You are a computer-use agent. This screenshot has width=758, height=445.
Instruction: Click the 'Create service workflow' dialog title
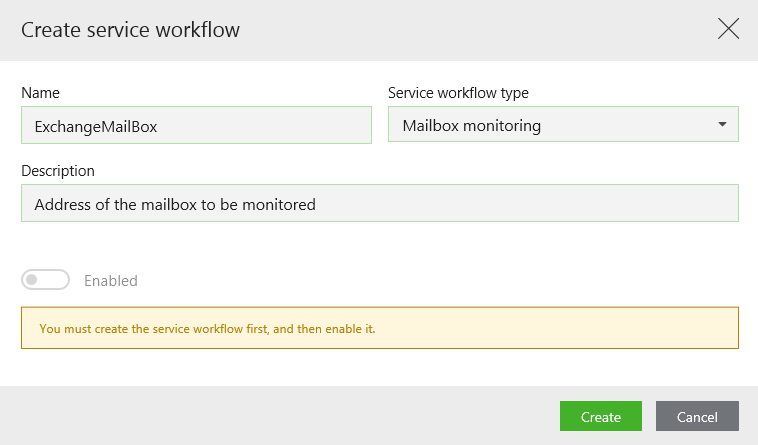pyautogui.click(x=130, y=30)
